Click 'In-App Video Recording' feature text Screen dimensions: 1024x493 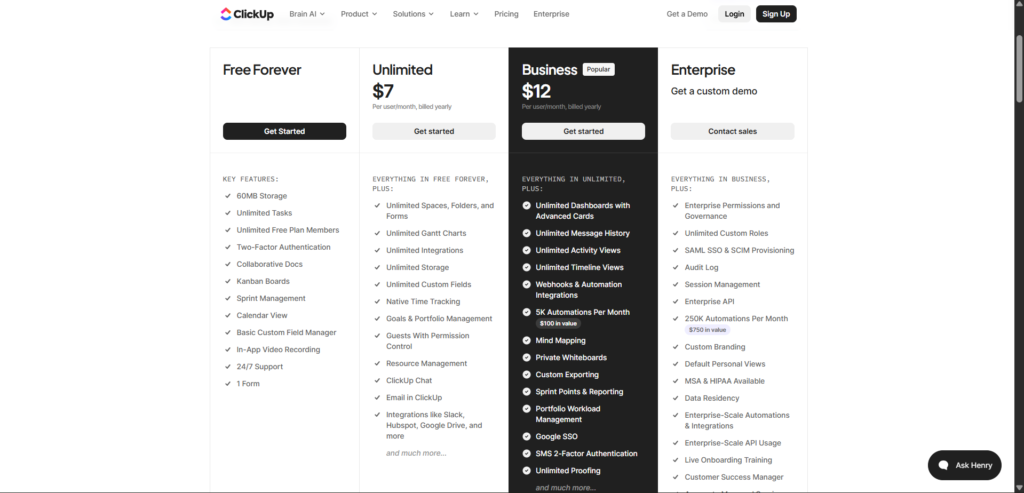point(278,349)
